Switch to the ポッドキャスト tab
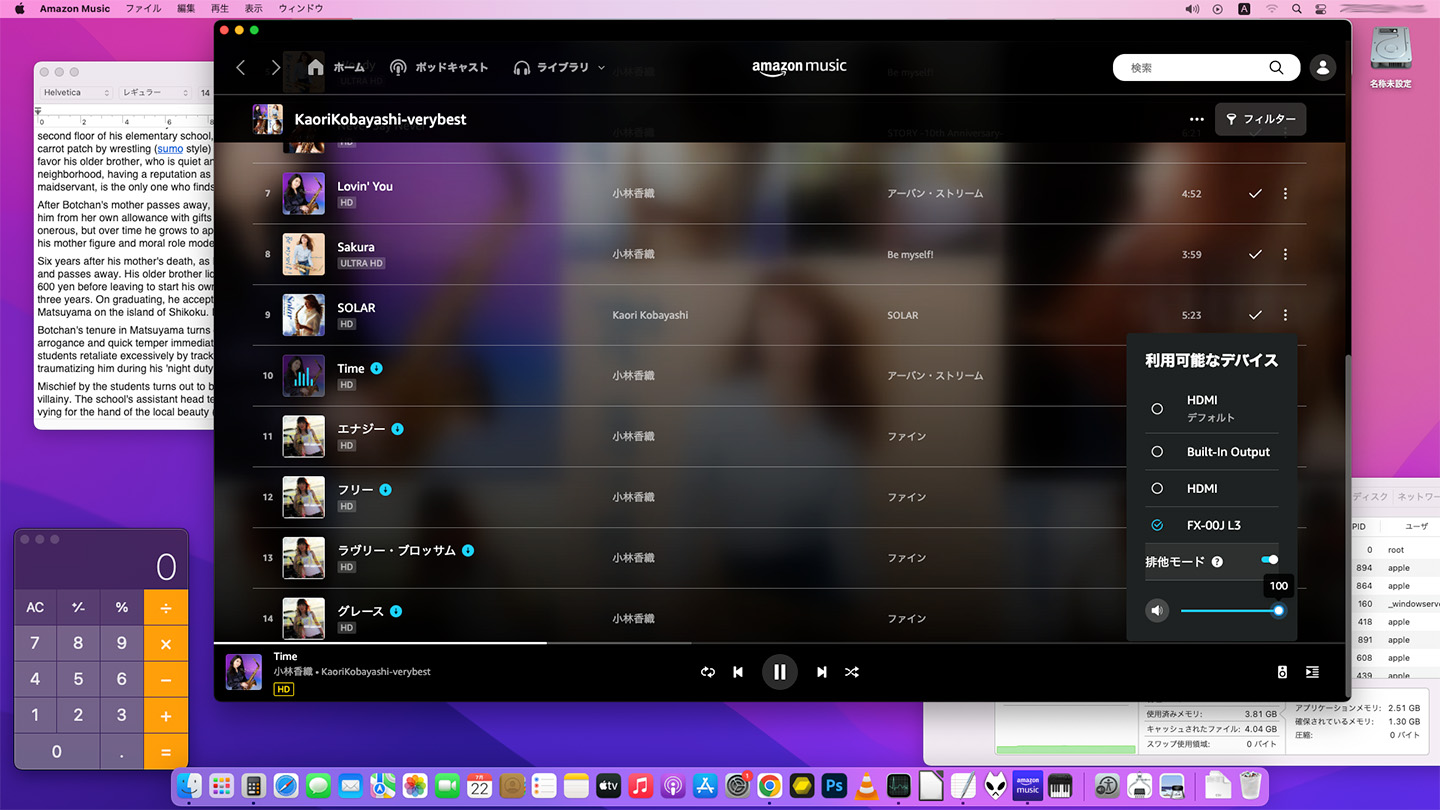The height and width of the screenshot is (810, 1440). [x=439, y=67]
